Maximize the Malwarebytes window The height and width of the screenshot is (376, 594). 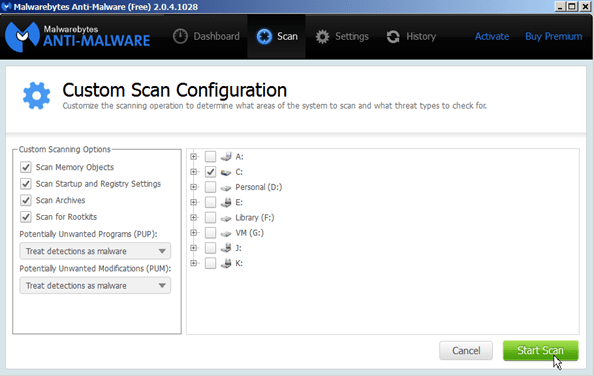[x=572, y=6]
